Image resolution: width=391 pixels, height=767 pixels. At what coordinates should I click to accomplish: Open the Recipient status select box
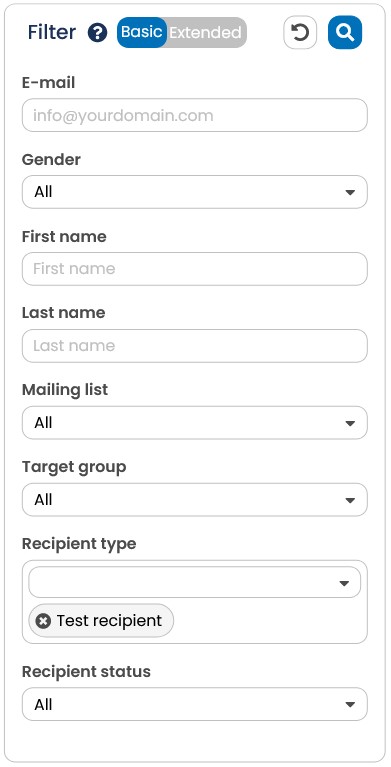(195, 704)
